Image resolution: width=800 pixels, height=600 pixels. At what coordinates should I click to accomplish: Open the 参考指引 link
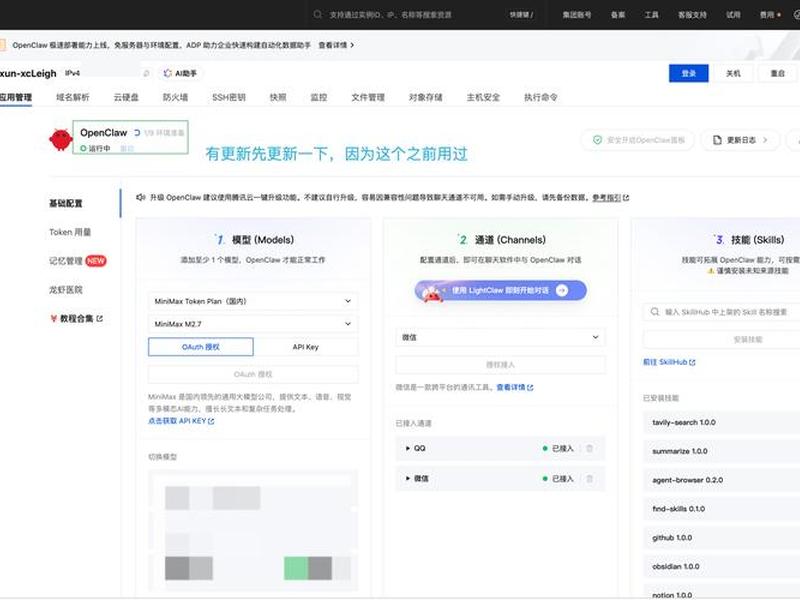[607, 197]
